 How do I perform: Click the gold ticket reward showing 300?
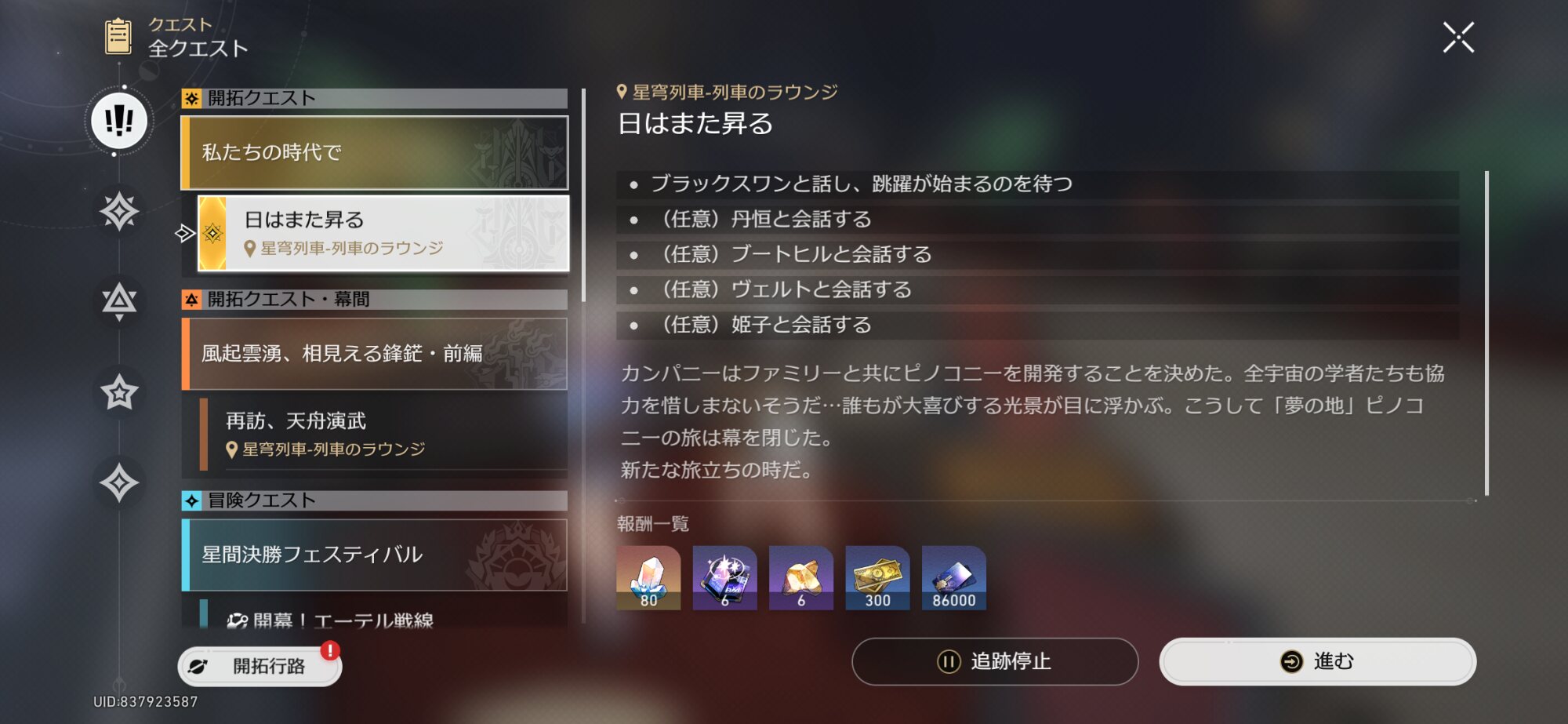coord(877,578)
